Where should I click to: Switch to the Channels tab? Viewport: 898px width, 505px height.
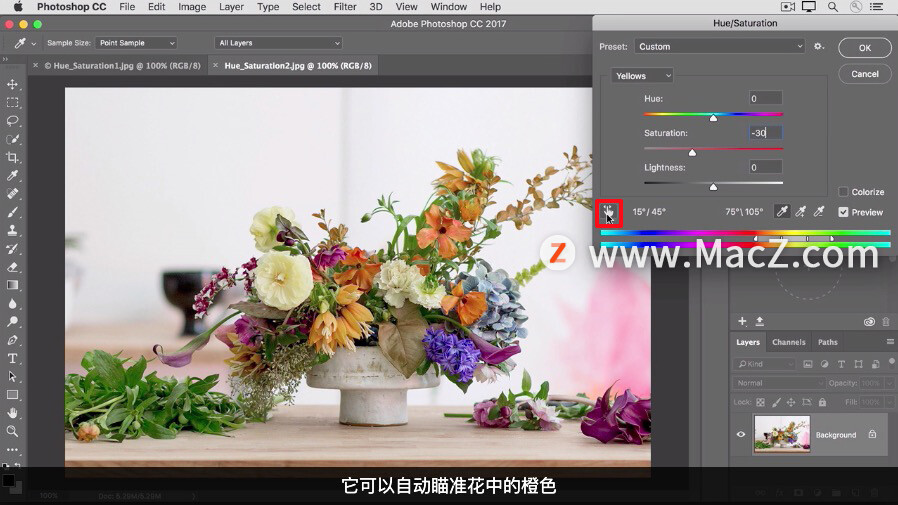tap(789, 342)
